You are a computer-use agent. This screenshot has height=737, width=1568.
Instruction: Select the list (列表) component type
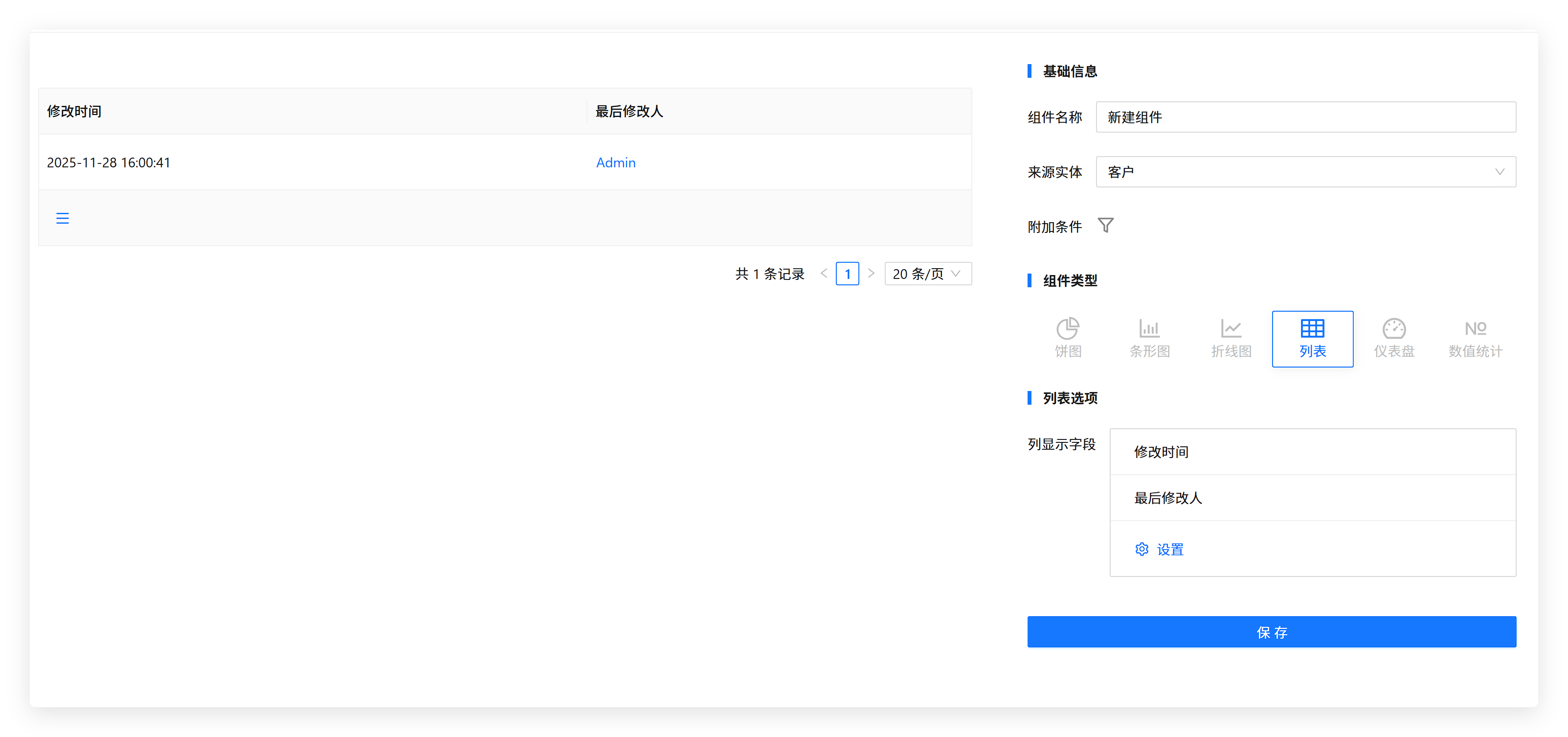(1312, 338)
